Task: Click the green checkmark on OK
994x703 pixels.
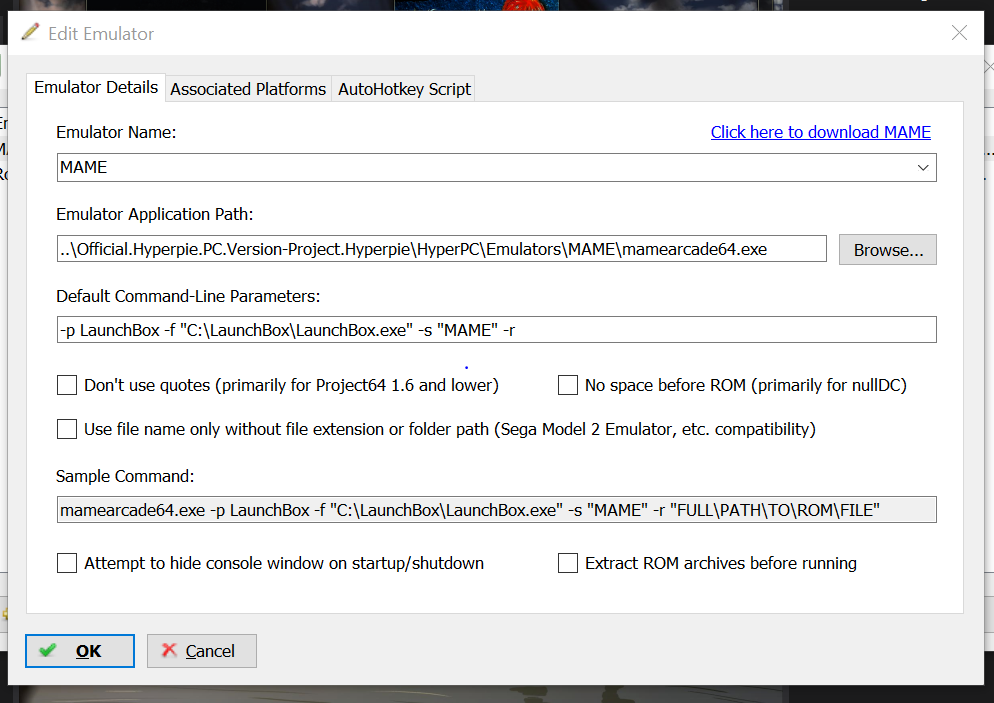Action: pyautogui.click(x=48, y=650)
